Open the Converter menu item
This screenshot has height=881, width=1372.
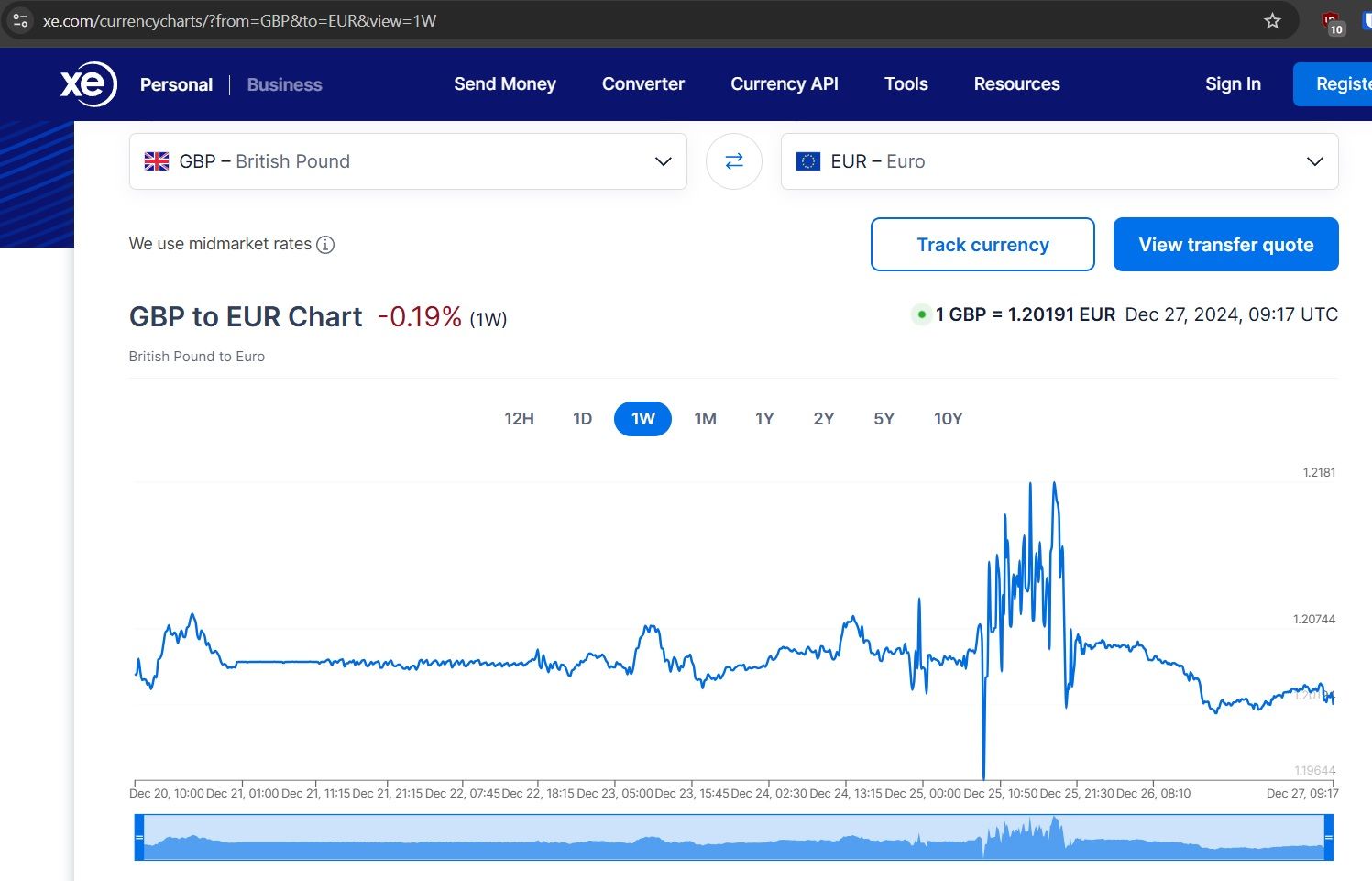click(642, 84)
